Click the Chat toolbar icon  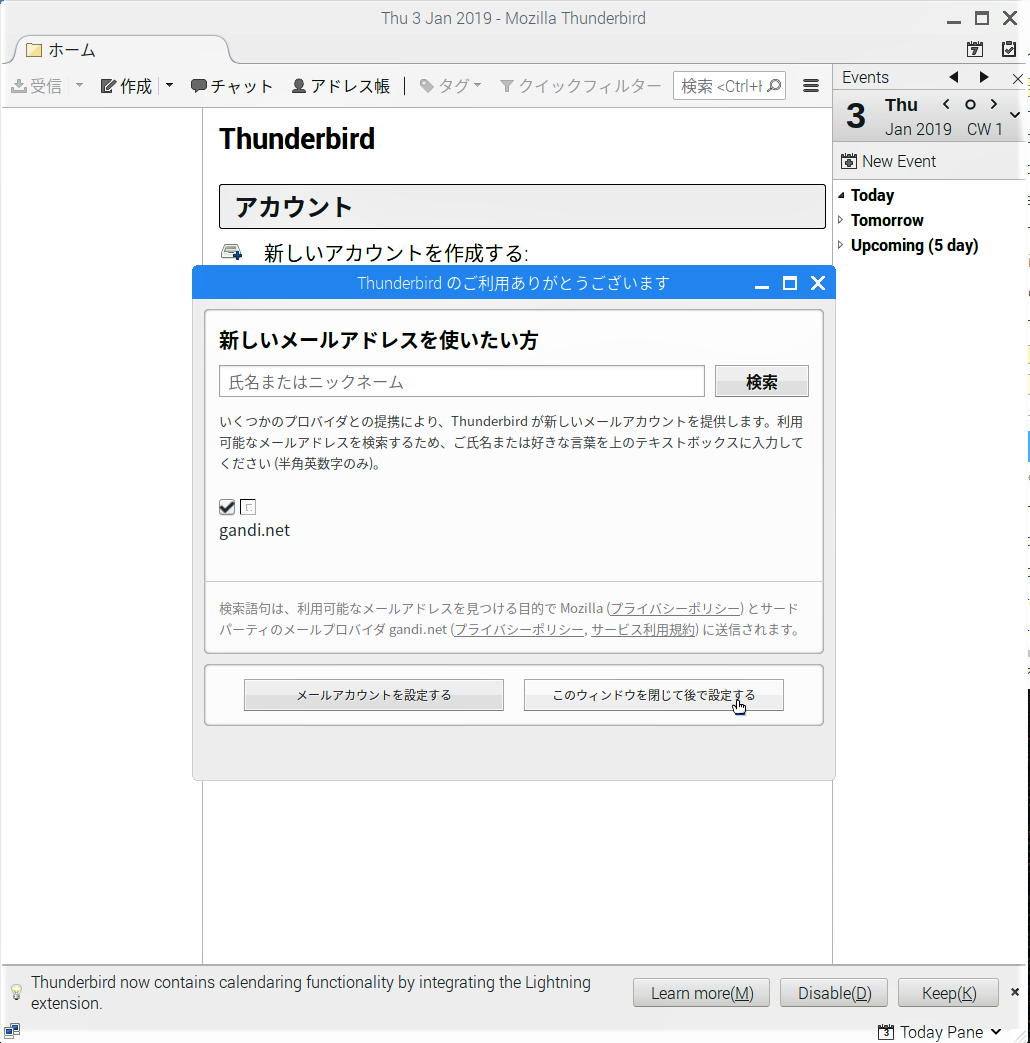click(x=231, y=86)
